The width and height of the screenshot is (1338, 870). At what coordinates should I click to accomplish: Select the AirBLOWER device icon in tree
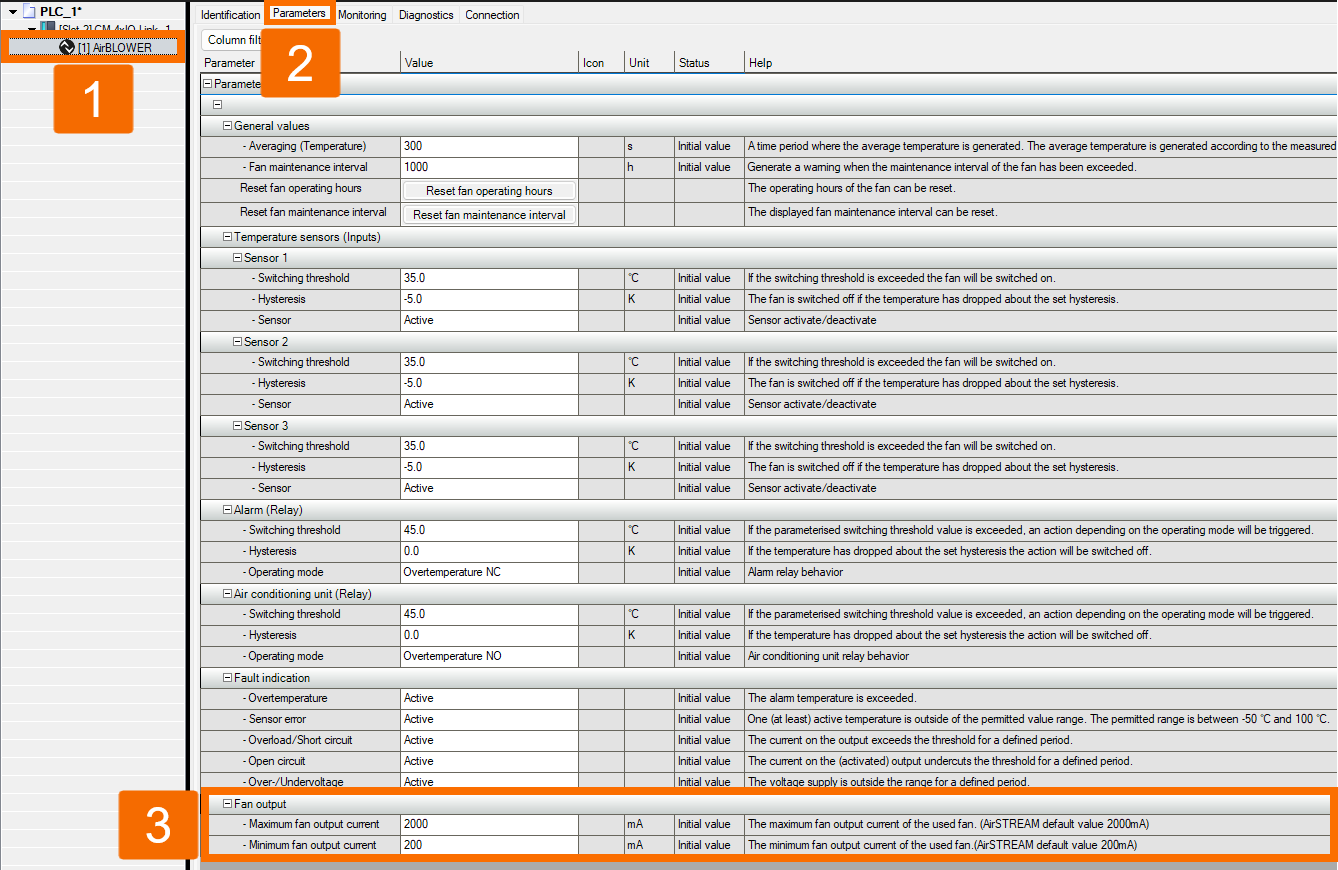pos(67,47)
